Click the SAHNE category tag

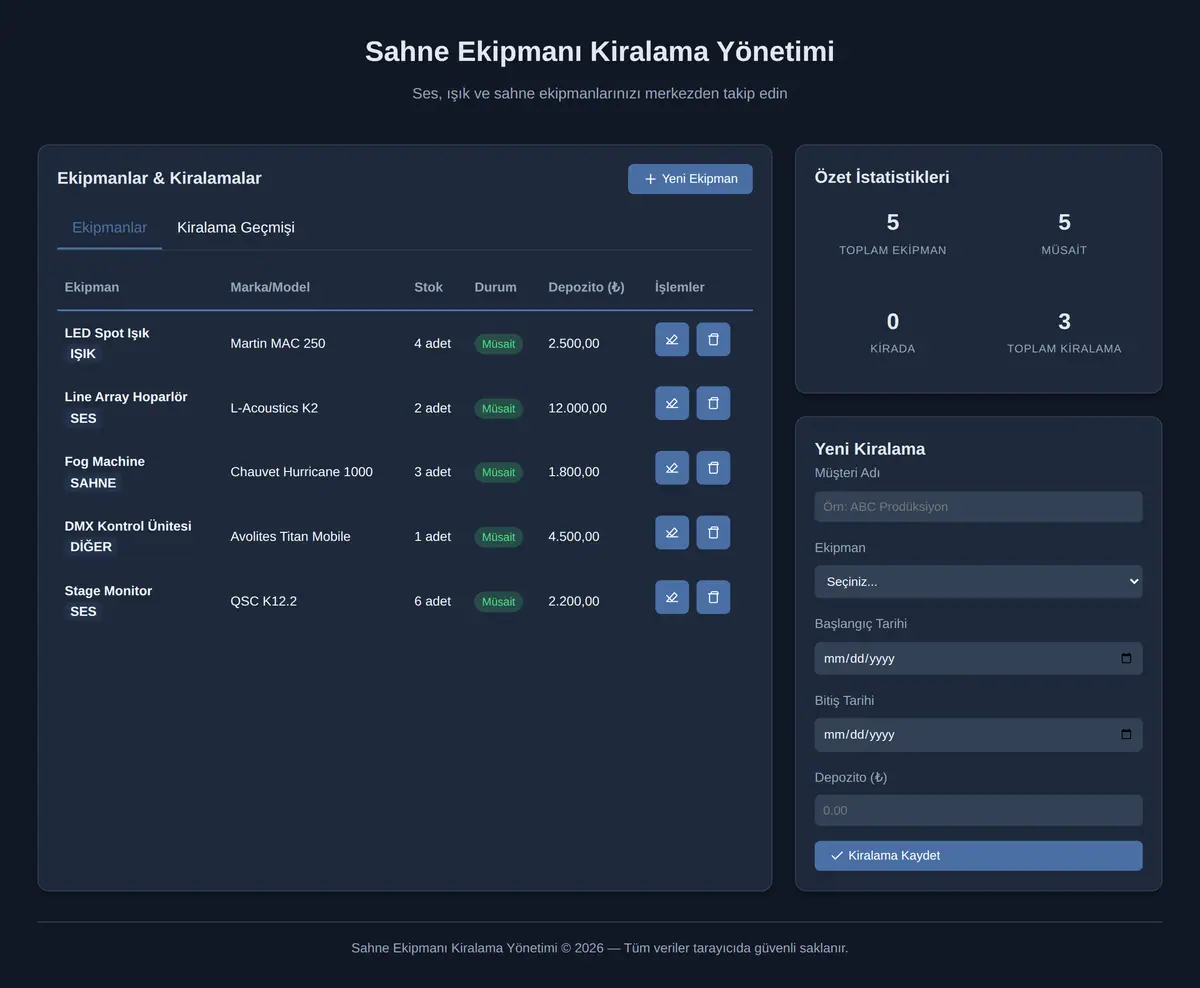tap(93, 483)
